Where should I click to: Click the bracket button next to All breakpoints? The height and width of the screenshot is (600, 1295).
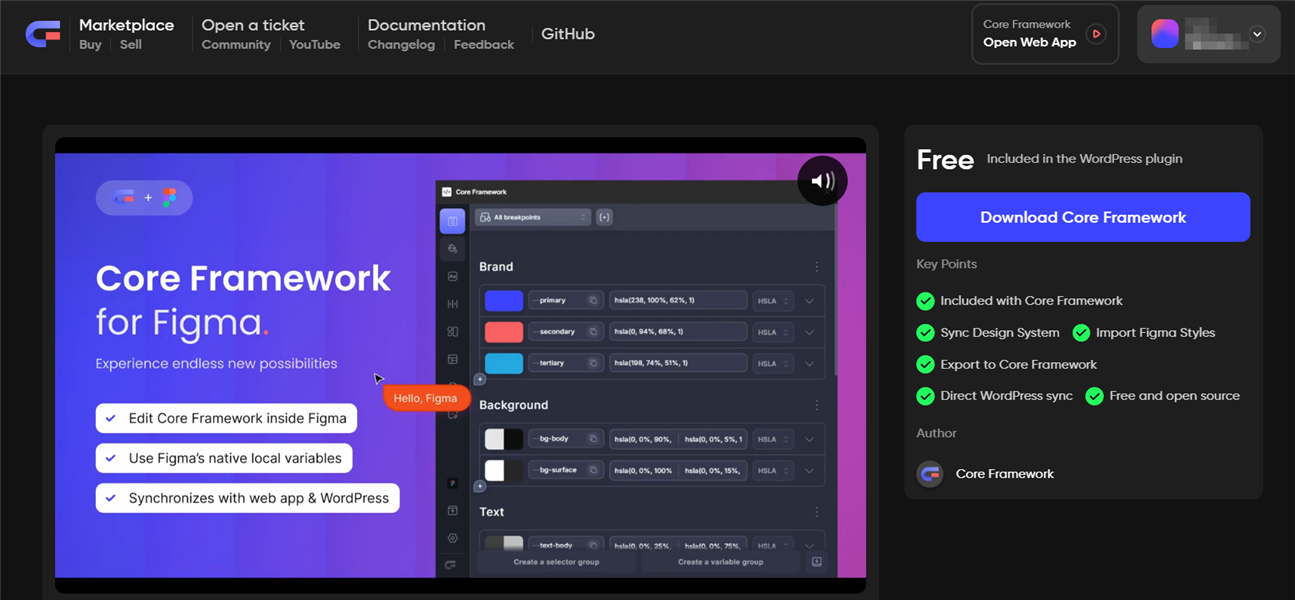[604, 217]
